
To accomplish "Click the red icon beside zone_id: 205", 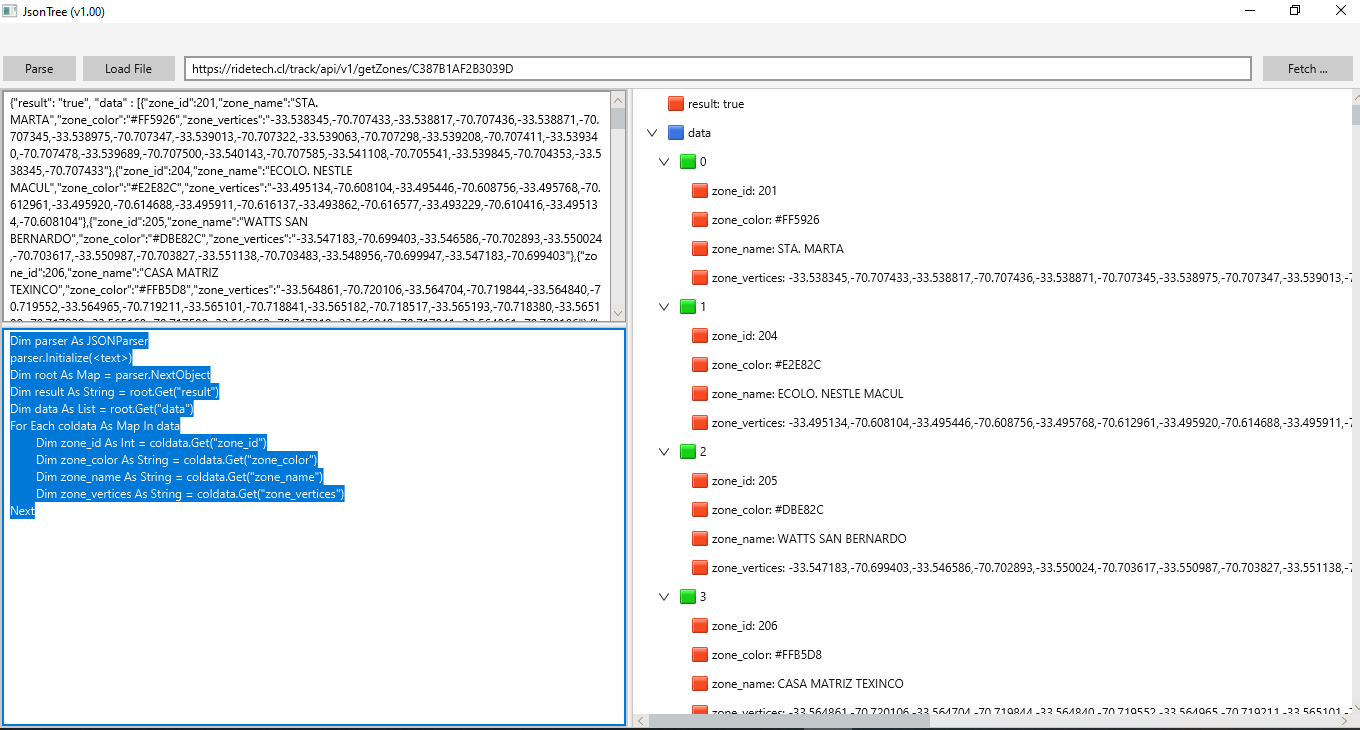I will [700, 481].
